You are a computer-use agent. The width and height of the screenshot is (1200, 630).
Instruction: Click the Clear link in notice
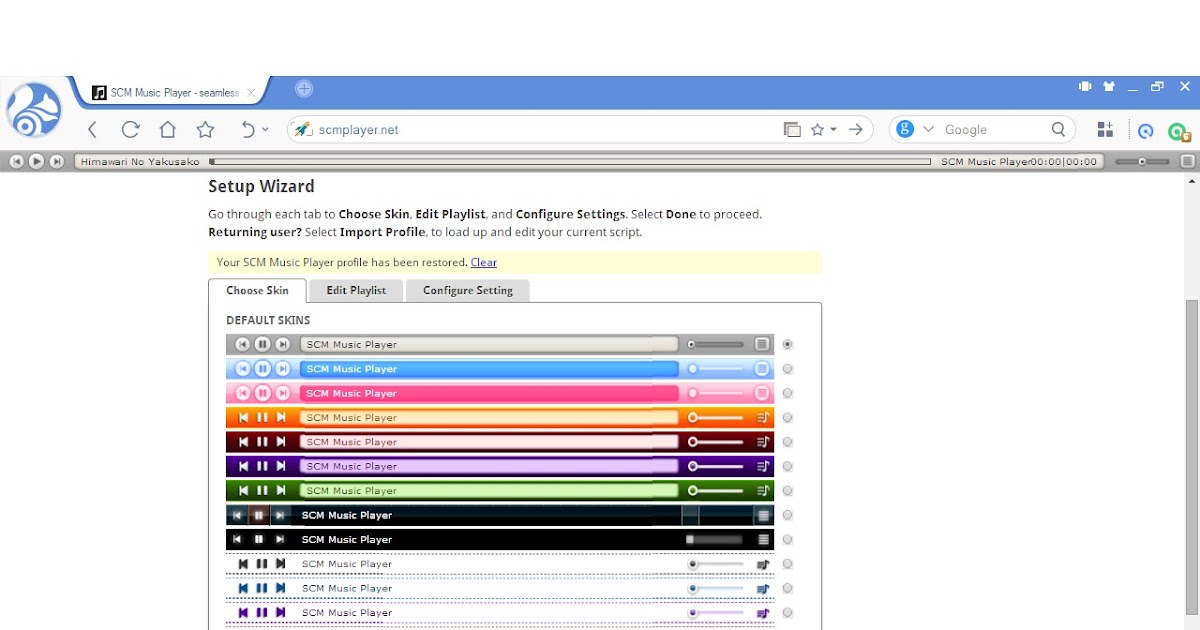click(x=484, y=262)
